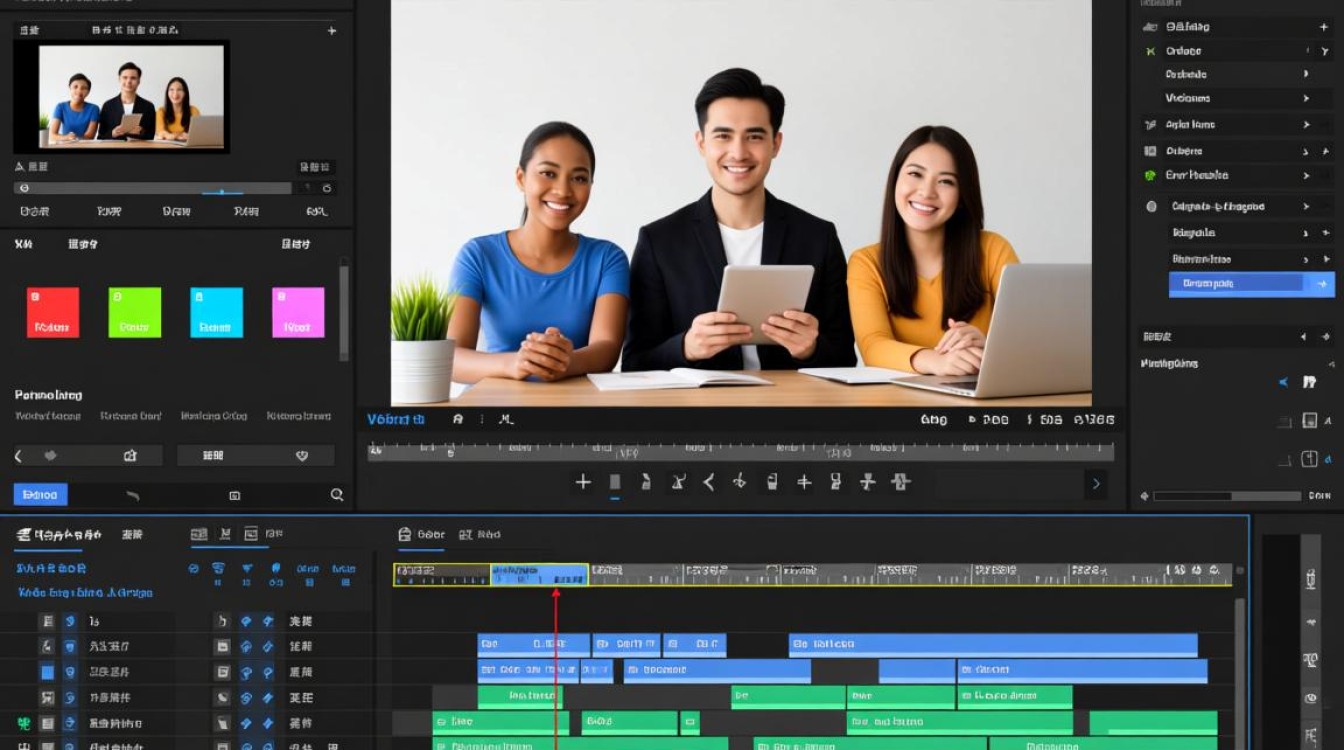This screenshot has height=750, width=1344.
Task: Select the magenta color swatch
Action: tap(298, 312)
